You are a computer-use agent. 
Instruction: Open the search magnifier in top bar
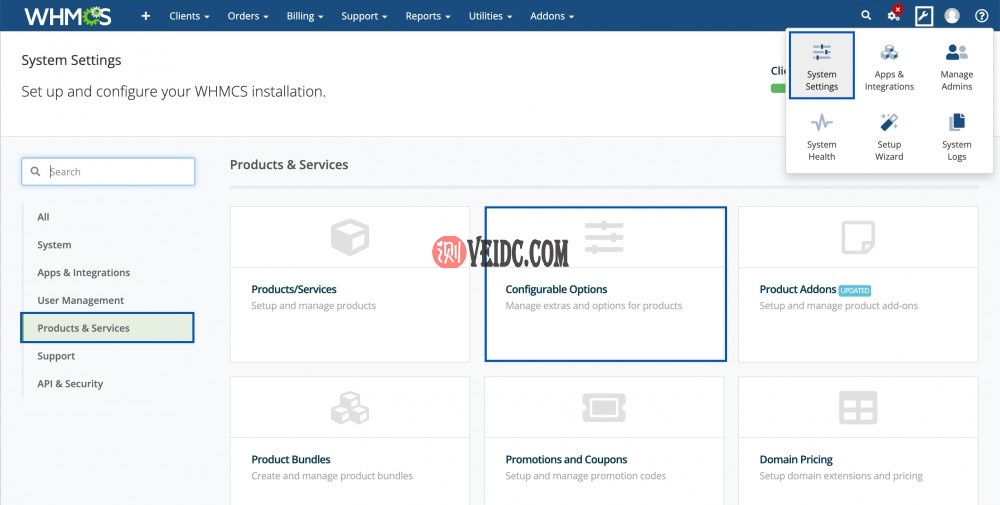[x=866, y=16]
